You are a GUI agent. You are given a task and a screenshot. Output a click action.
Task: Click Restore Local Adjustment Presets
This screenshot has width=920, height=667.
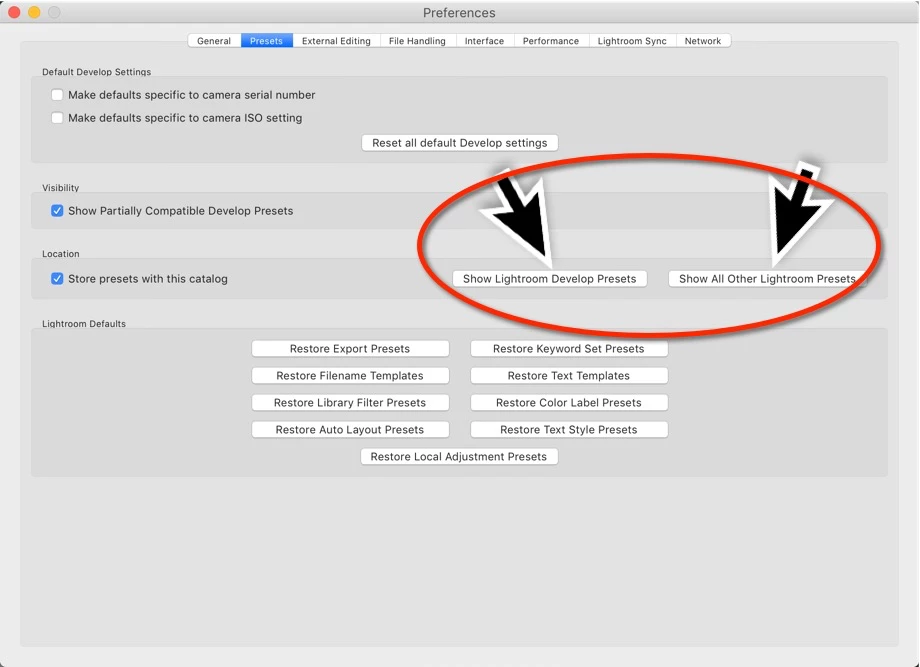[459, 456]
